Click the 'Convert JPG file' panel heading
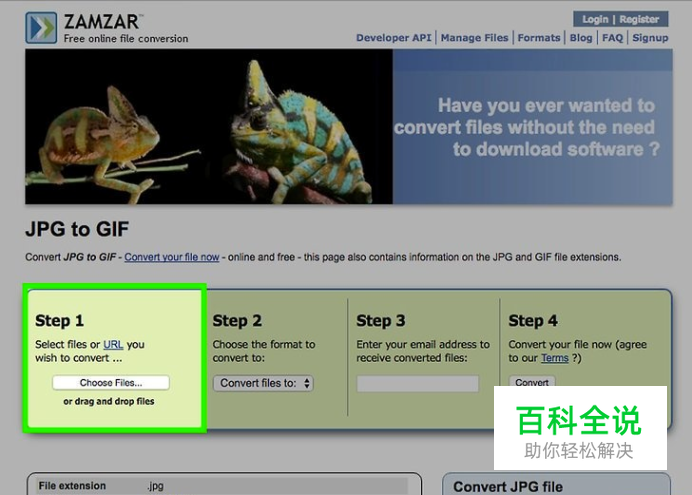This screenshot has width=692, height=495. [x=508, y=487]
